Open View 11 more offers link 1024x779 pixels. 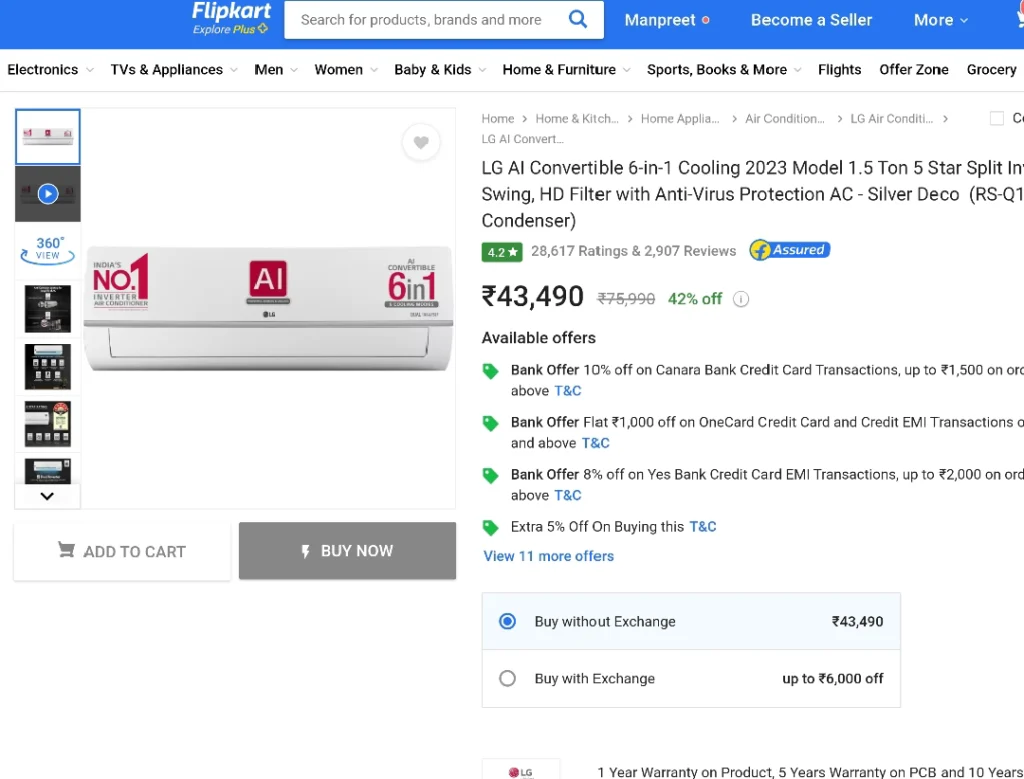548,556
